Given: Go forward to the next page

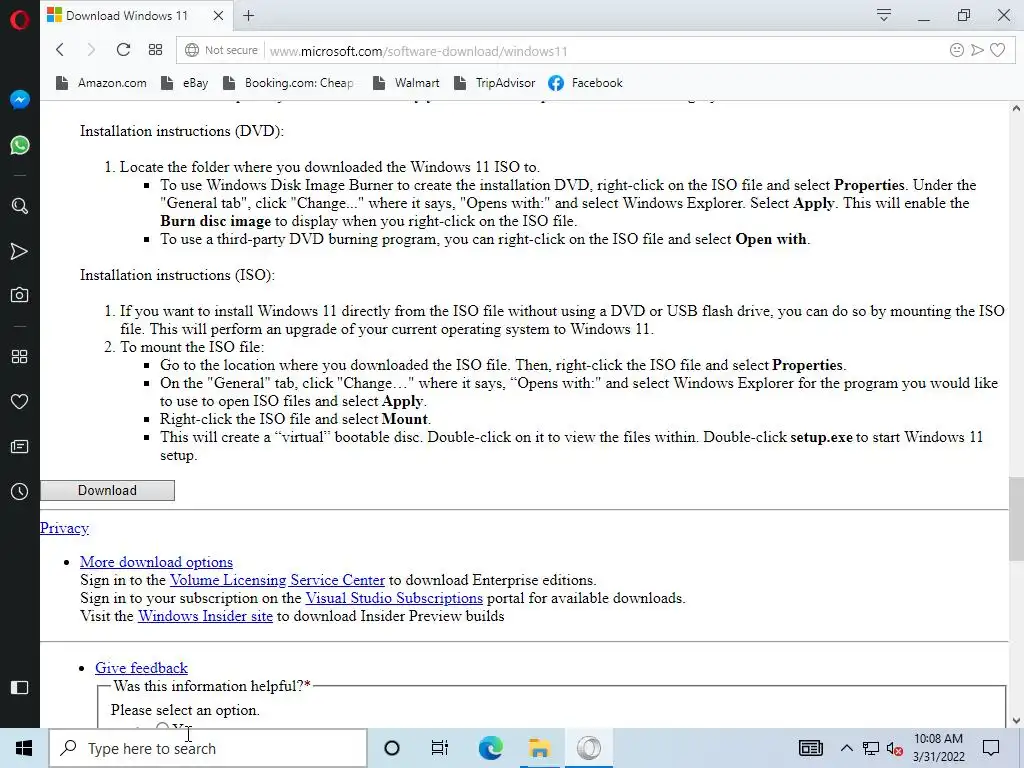Looking at the screenshot, I should coord(91,50).
